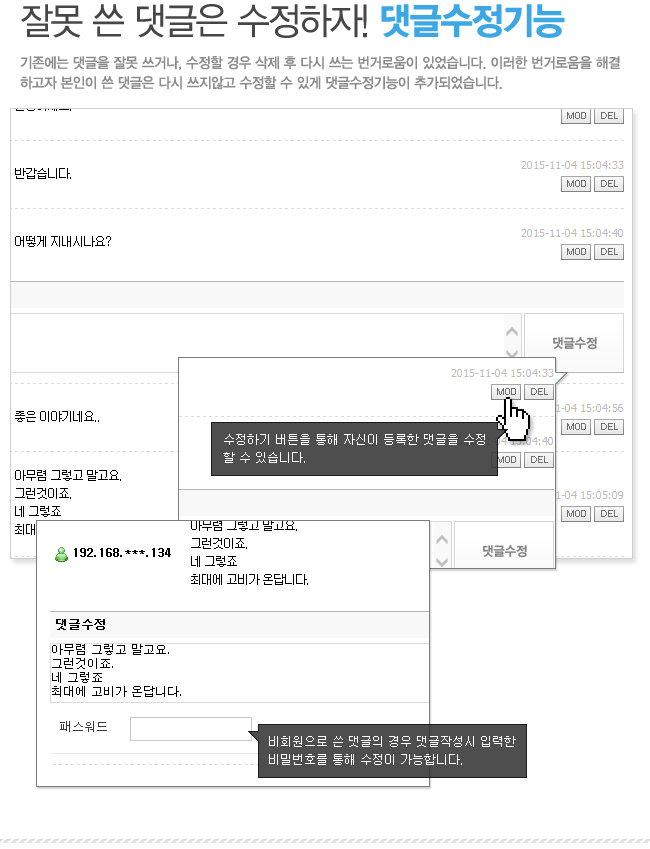Click the up arrow in popup textarea scrollbar
650x849 pixels.
tap(442, 539)
